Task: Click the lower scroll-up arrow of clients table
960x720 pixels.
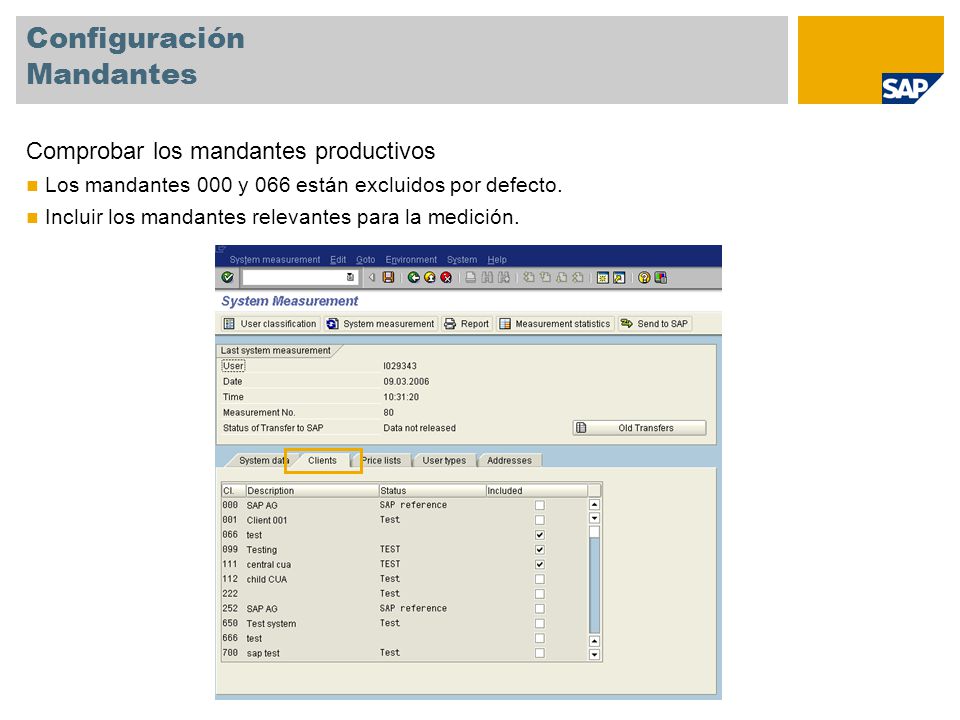Action: click(594, 641)
